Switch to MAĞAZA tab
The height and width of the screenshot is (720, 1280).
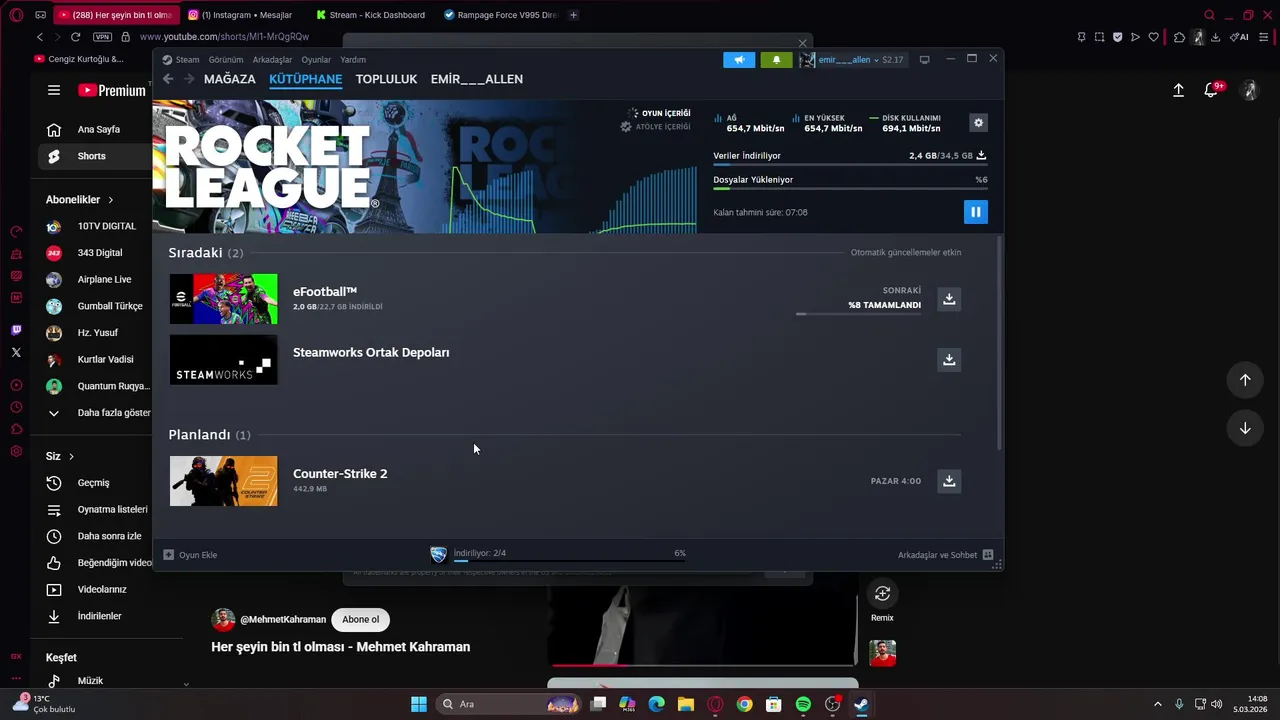pyautogui.click(x=230, y=79)
